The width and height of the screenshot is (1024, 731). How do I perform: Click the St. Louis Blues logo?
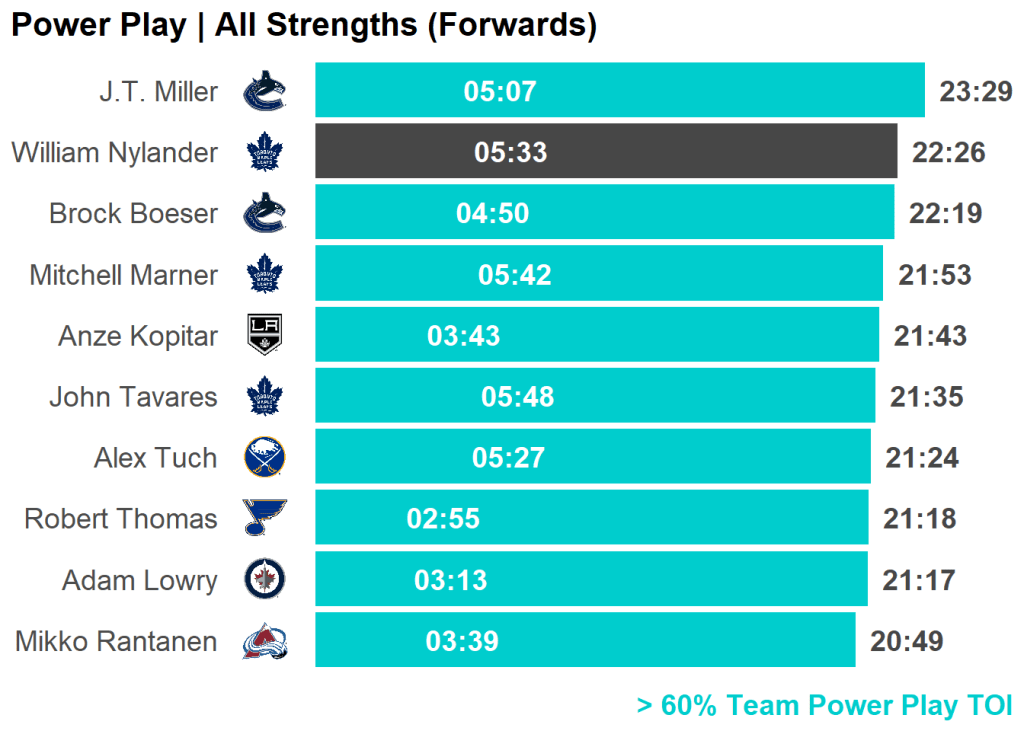pos(265,518)
